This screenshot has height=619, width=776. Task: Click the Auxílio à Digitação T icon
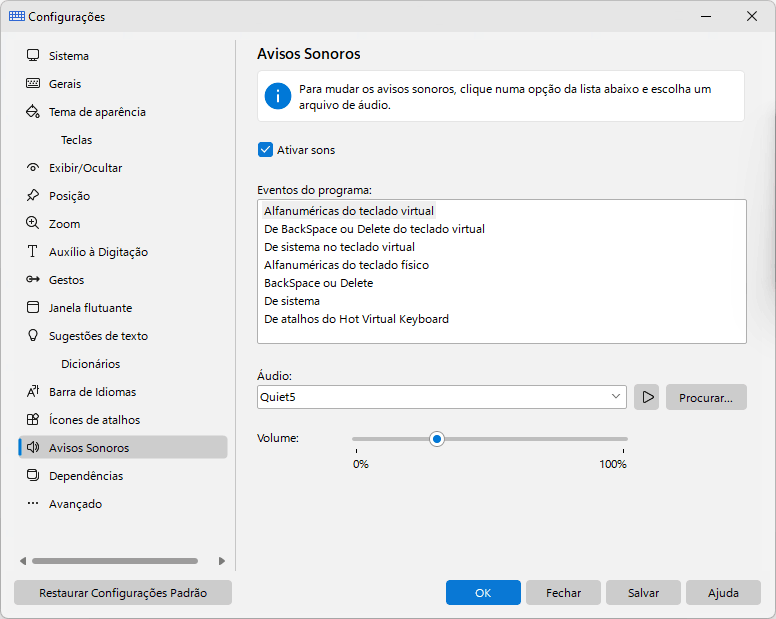click(33, 251)
